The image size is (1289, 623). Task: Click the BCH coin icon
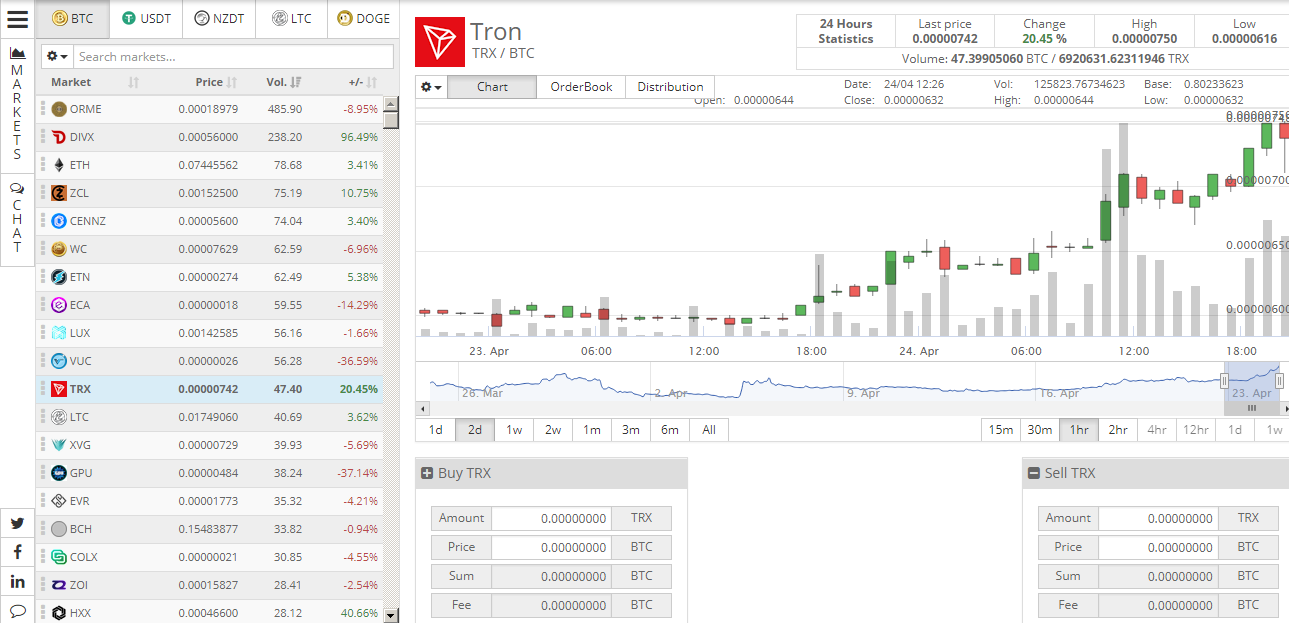(59, 529)
